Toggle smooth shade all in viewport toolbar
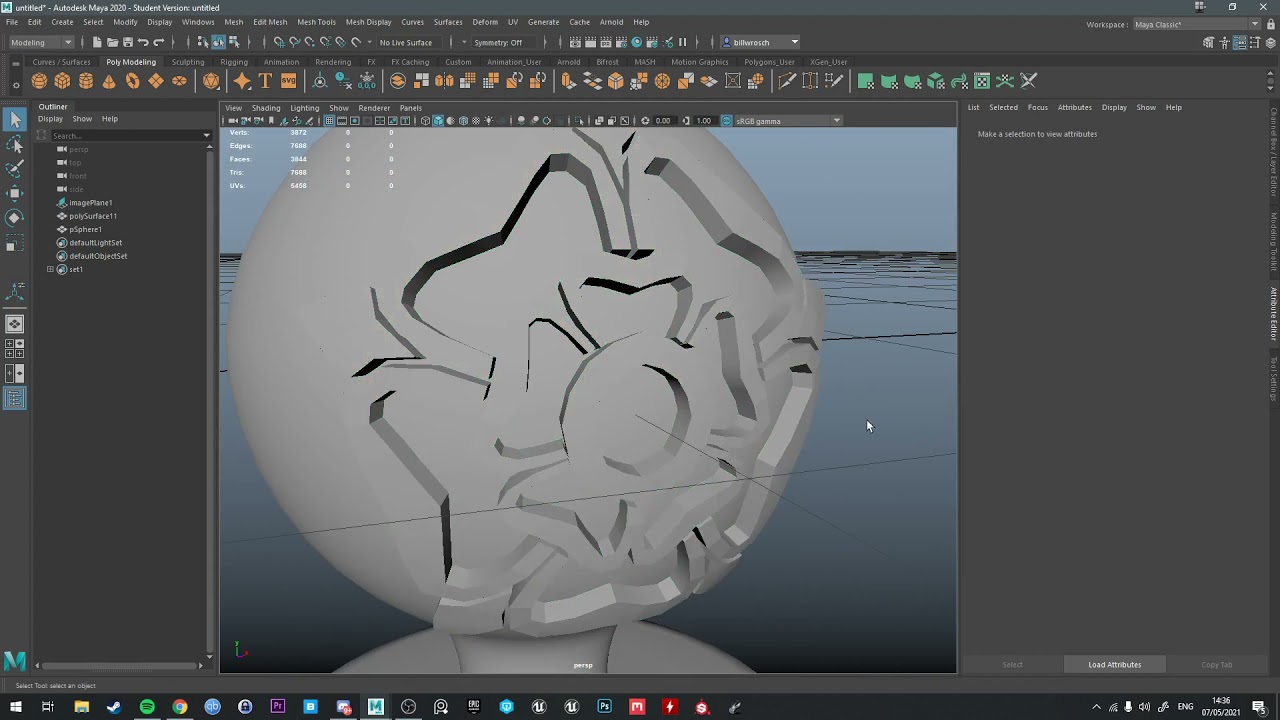Image resolution: width=1280 pixels, height=720 pixels. pos(438,121)
